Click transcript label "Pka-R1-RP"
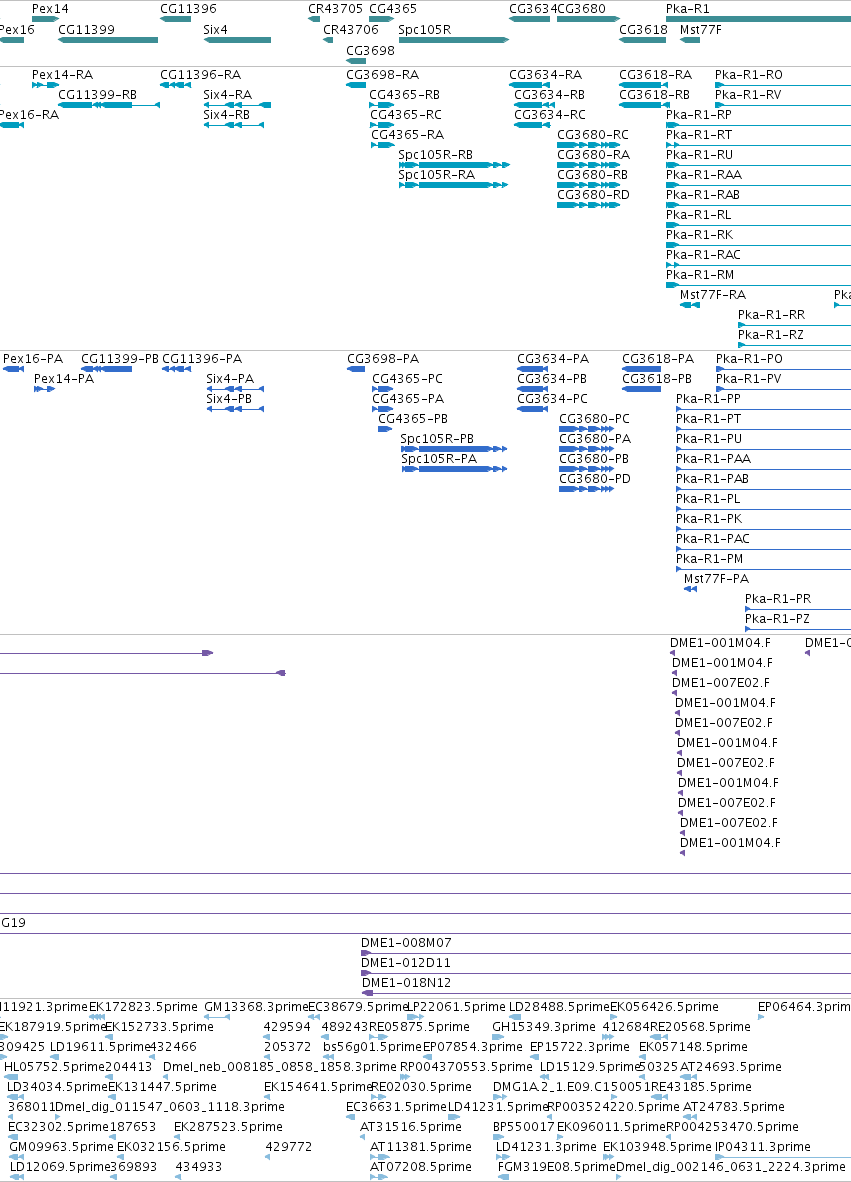This screenshot has height=1182, width=851. 699,115
